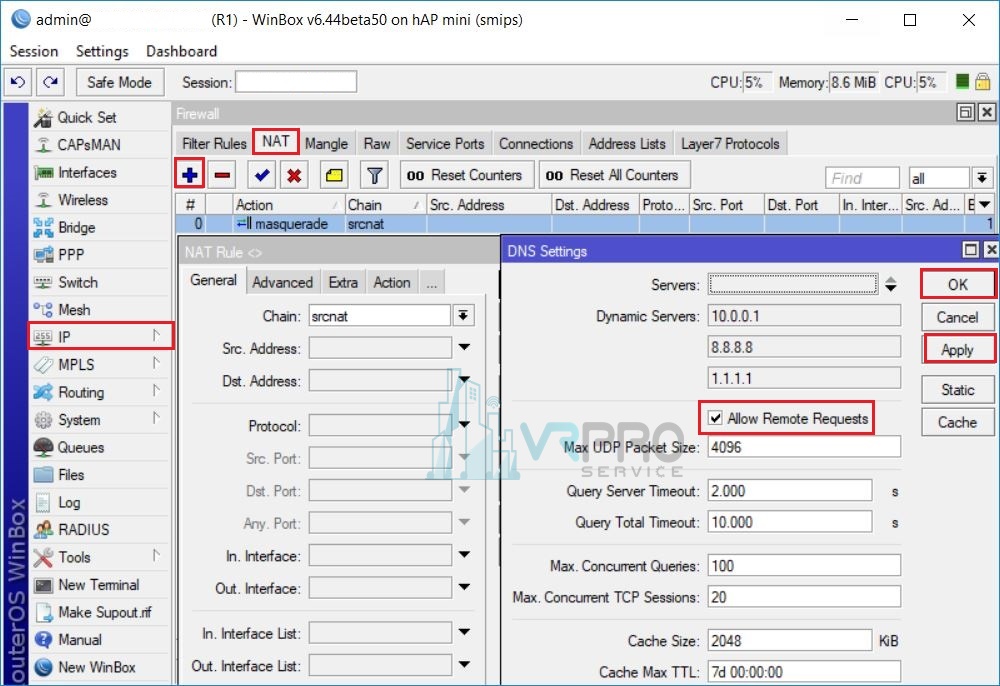Expand Protocol field in NAT Rule
This screenshot has height=686, width=1000.
(464, 425)
